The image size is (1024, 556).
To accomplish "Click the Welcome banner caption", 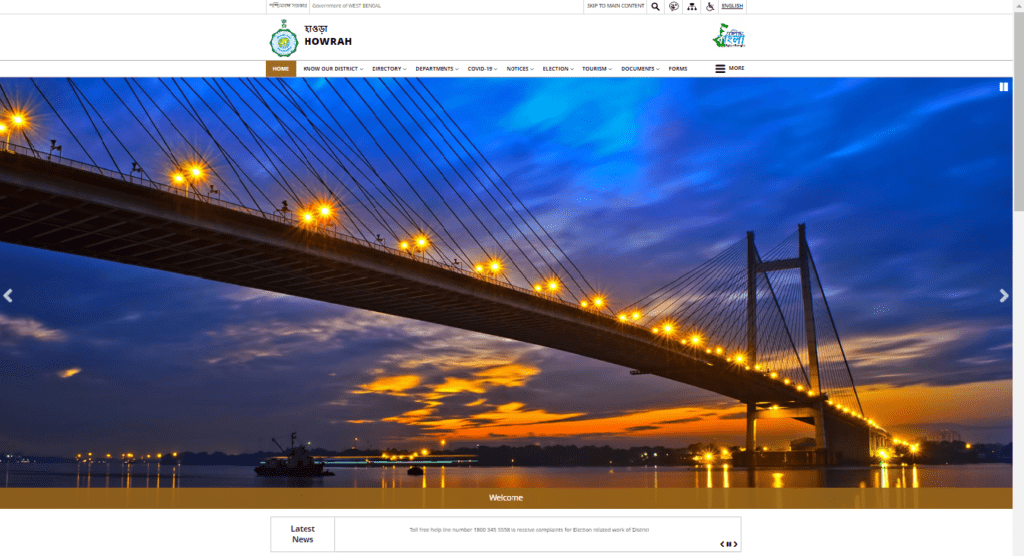I will [505, 498].
